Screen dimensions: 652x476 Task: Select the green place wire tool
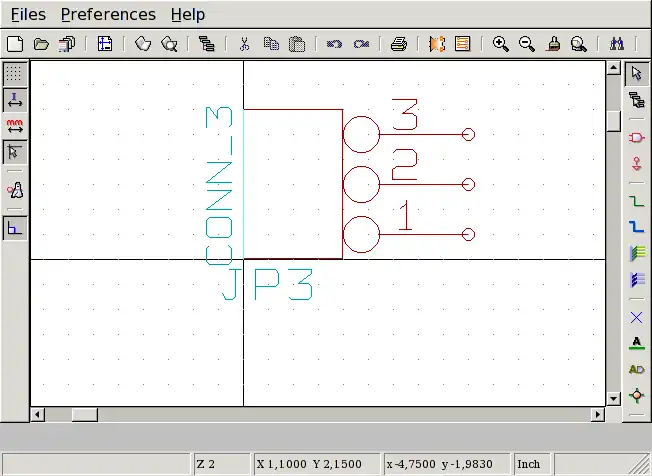pyautogui.click(x=636, y=201)
